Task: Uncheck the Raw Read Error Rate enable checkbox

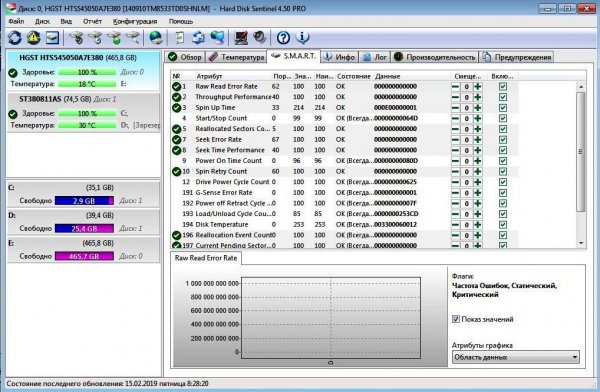Action: pyautogui.click(x=502, y=87)
